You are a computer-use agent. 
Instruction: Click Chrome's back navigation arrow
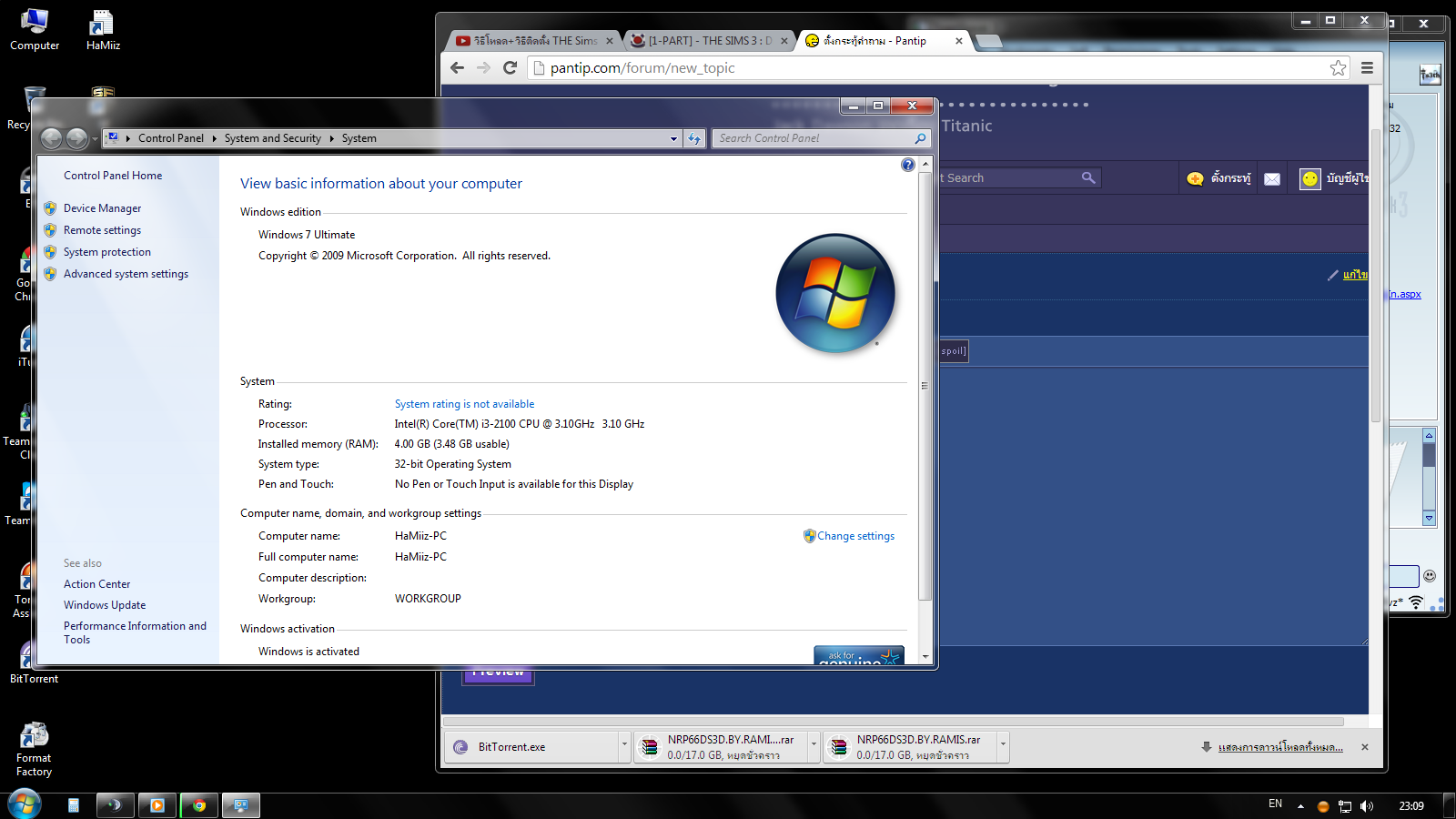[457, 67]
